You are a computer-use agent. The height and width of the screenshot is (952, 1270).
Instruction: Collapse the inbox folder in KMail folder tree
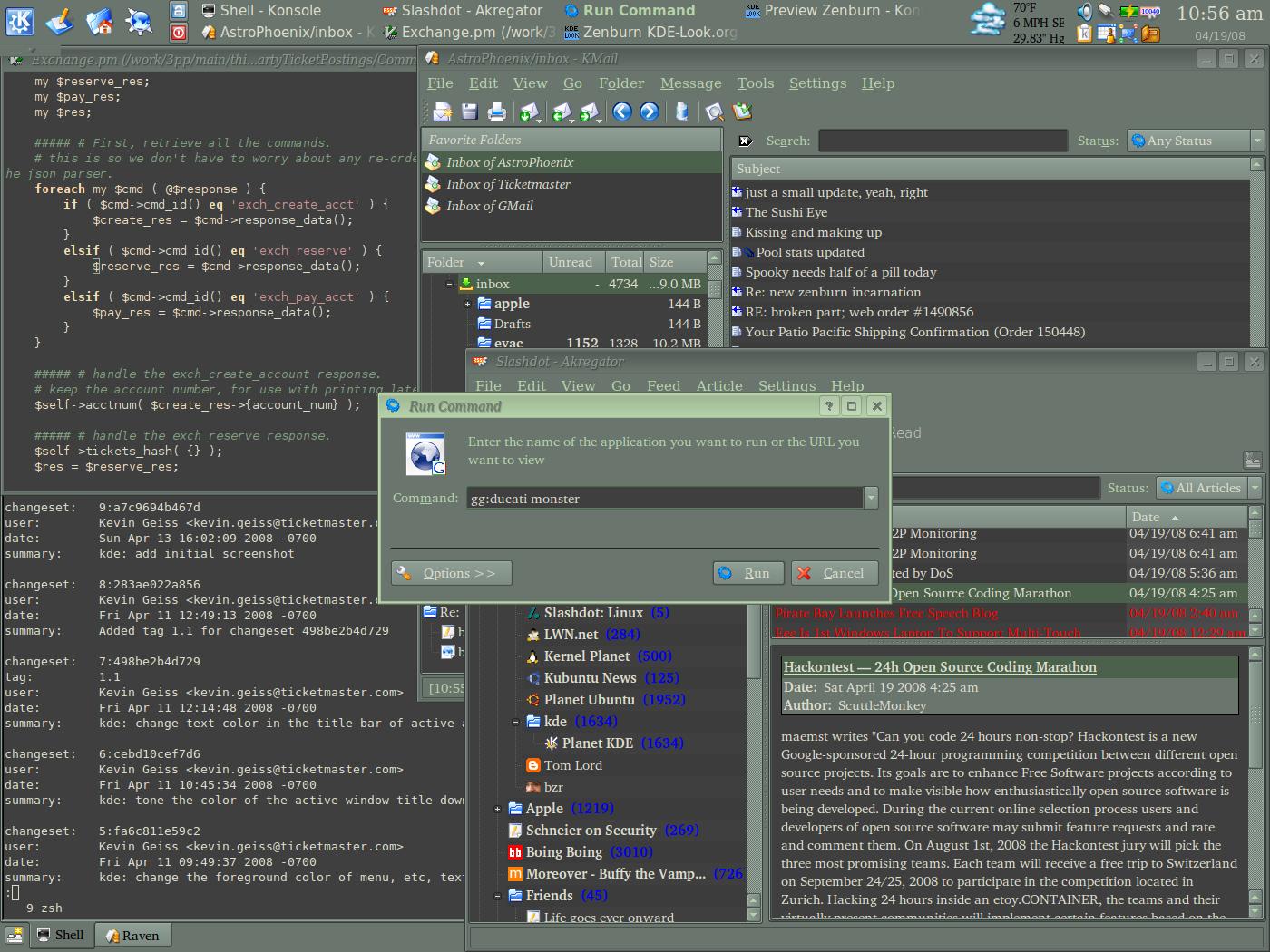pos(449,284)
